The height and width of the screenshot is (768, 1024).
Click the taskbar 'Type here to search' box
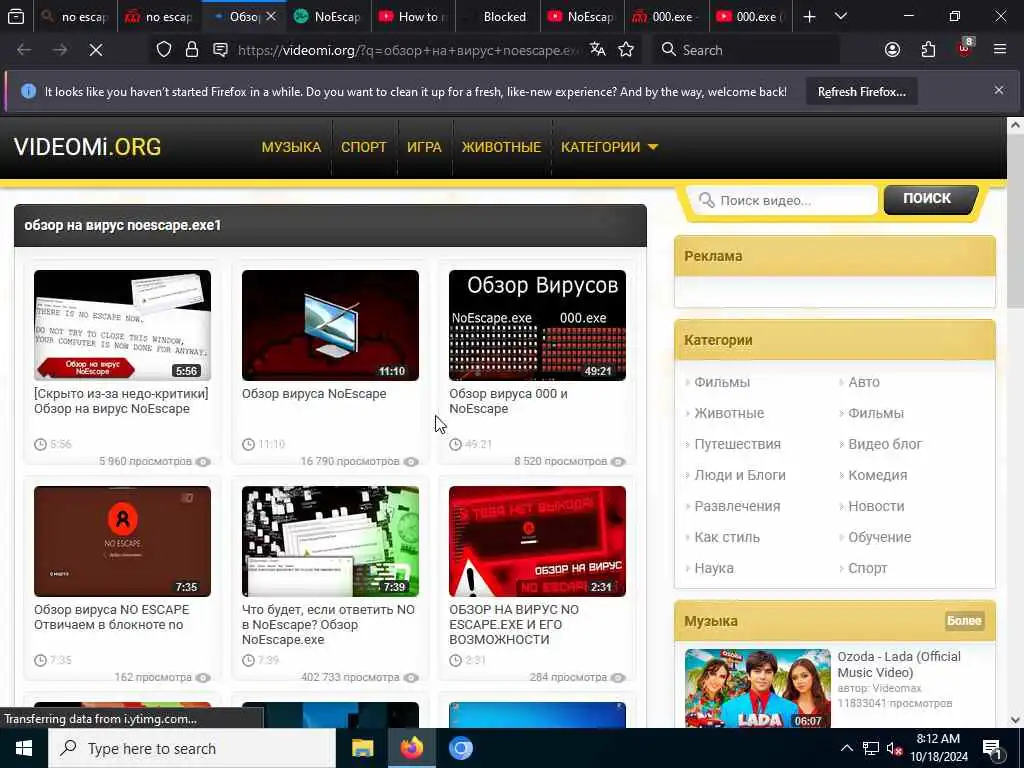coord(192,748)
